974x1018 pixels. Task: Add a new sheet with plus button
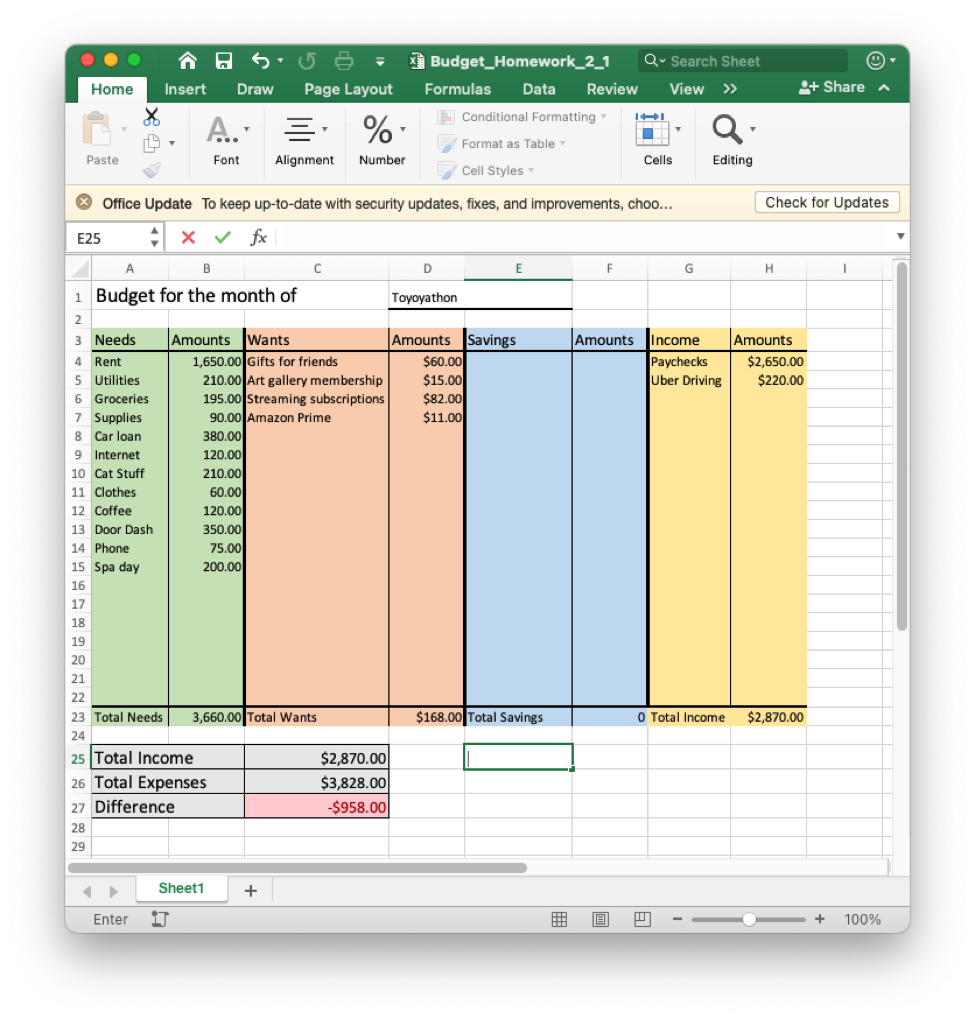[x=251, y=890]
